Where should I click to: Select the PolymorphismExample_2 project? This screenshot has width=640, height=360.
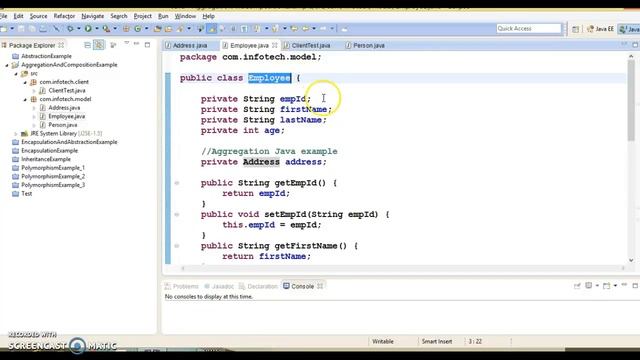click(x=53, y=176)
